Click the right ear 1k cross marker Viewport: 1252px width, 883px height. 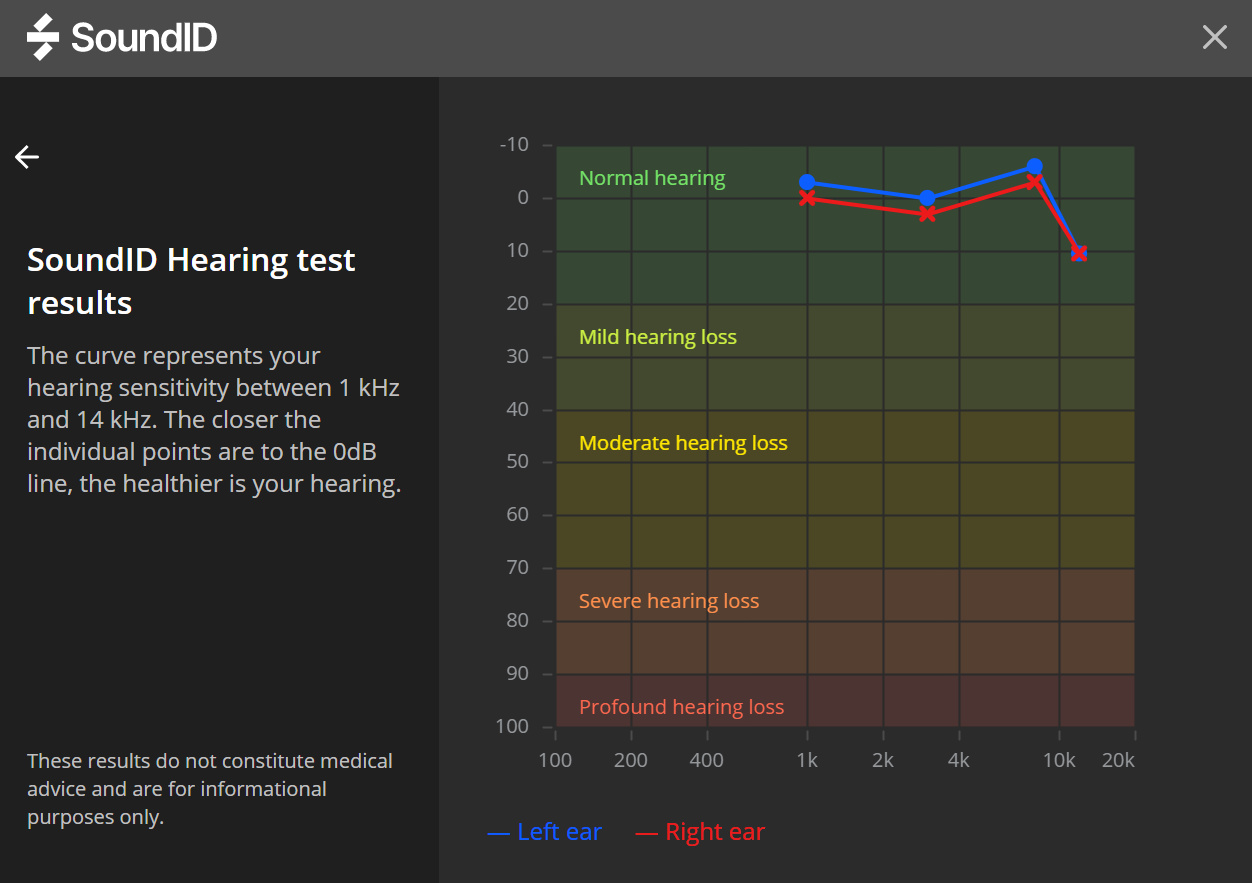click(x=807, y=198)
